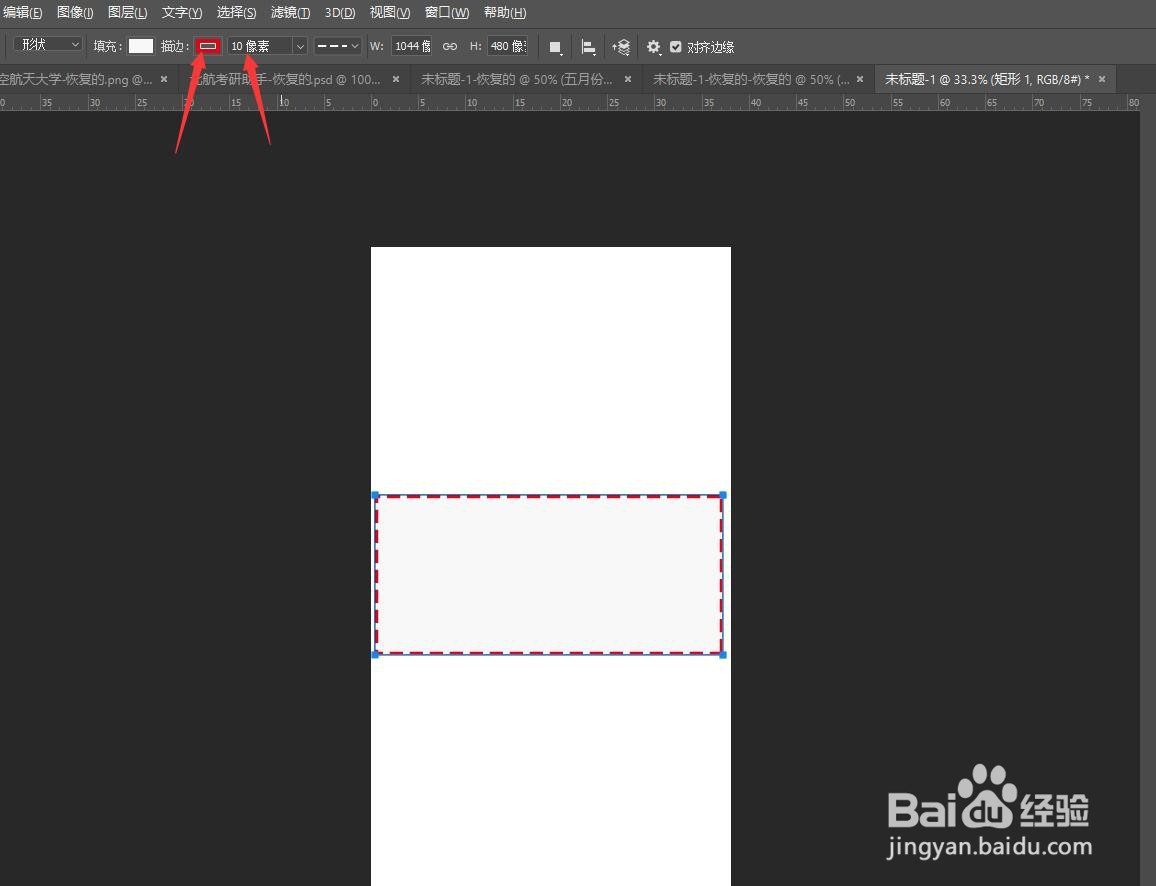The image size is (1156, 886).
Task: Open the dashed stroke type dropdown
Action: tap(337, 46)
